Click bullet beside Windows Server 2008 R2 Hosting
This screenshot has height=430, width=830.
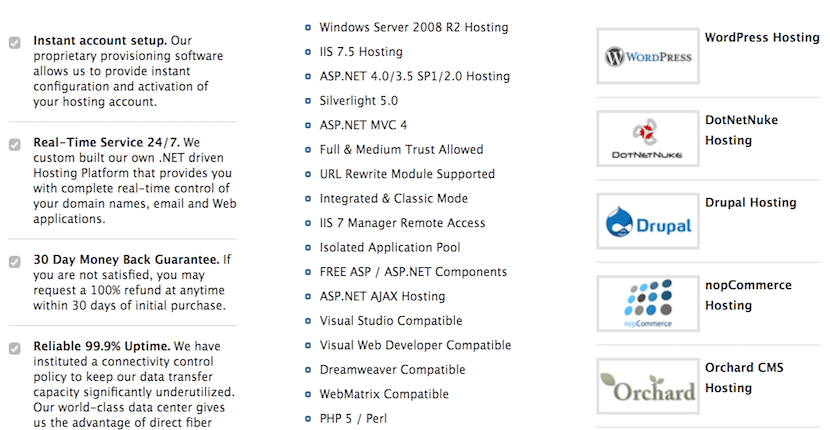tap(308, 28)
